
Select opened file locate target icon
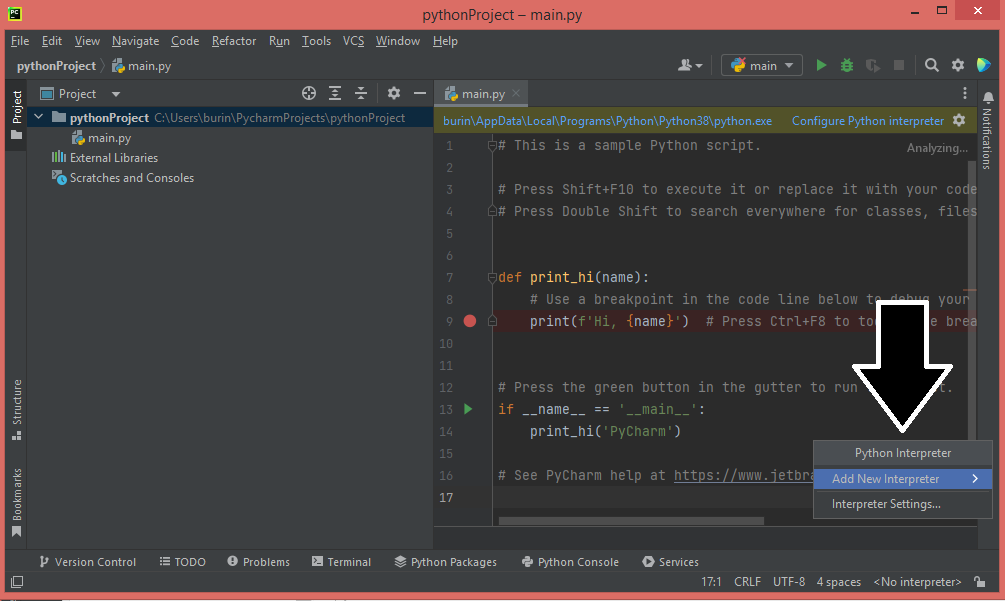[x=309, y=94]
